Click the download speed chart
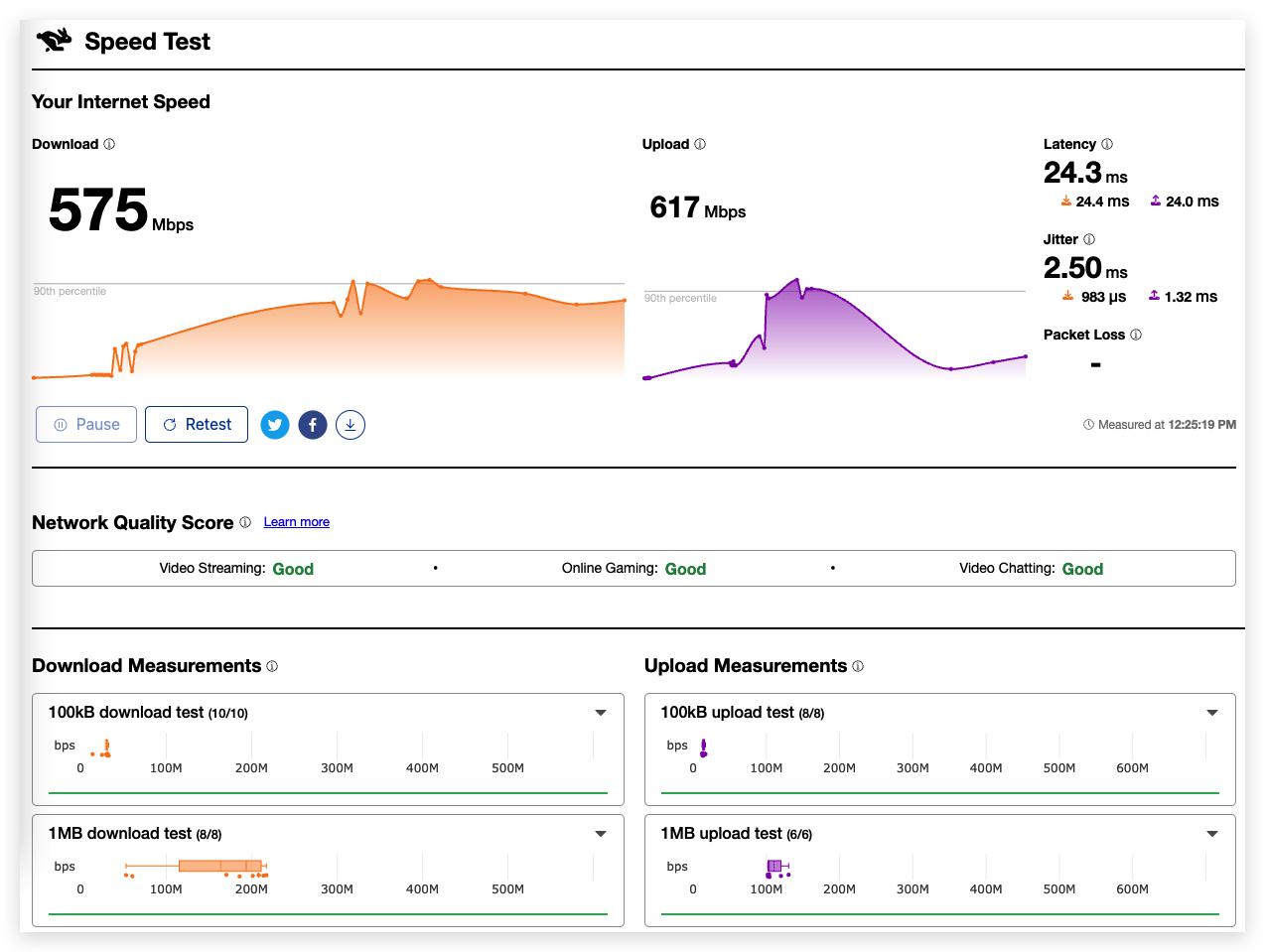The image size is (1265, 952). (x=329, y=328)
